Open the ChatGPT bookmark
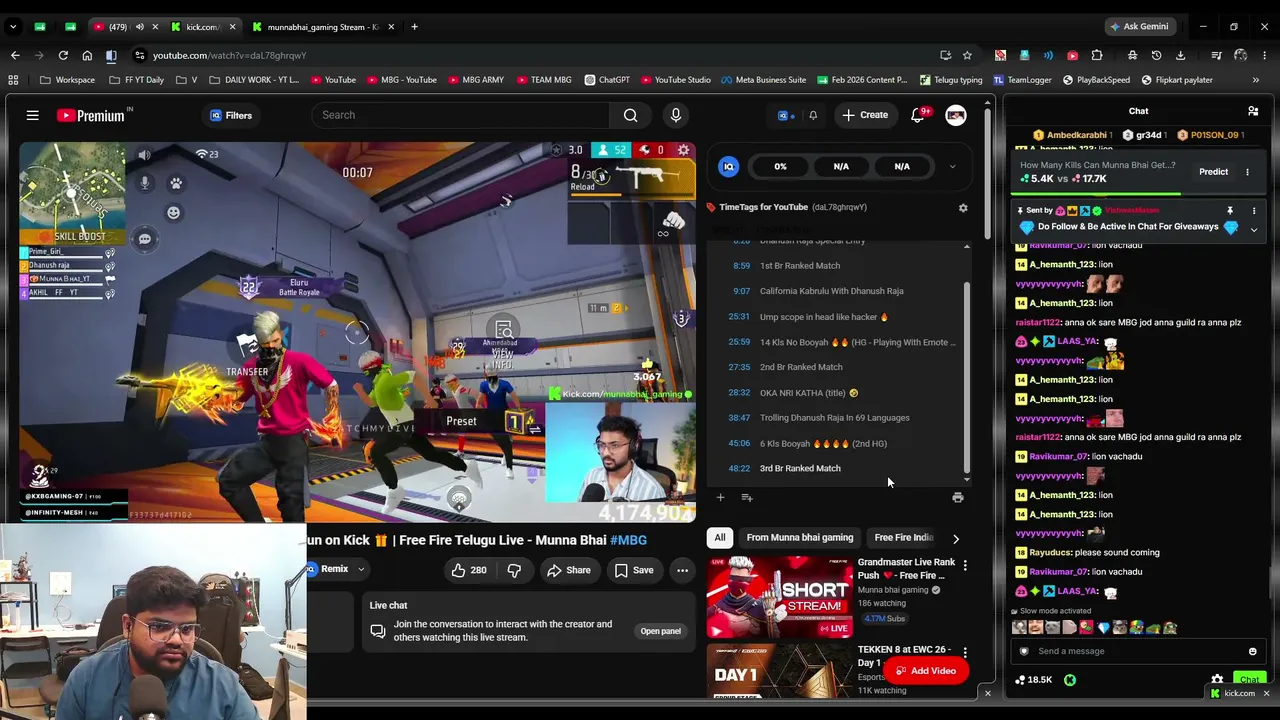 pos(606,80)
